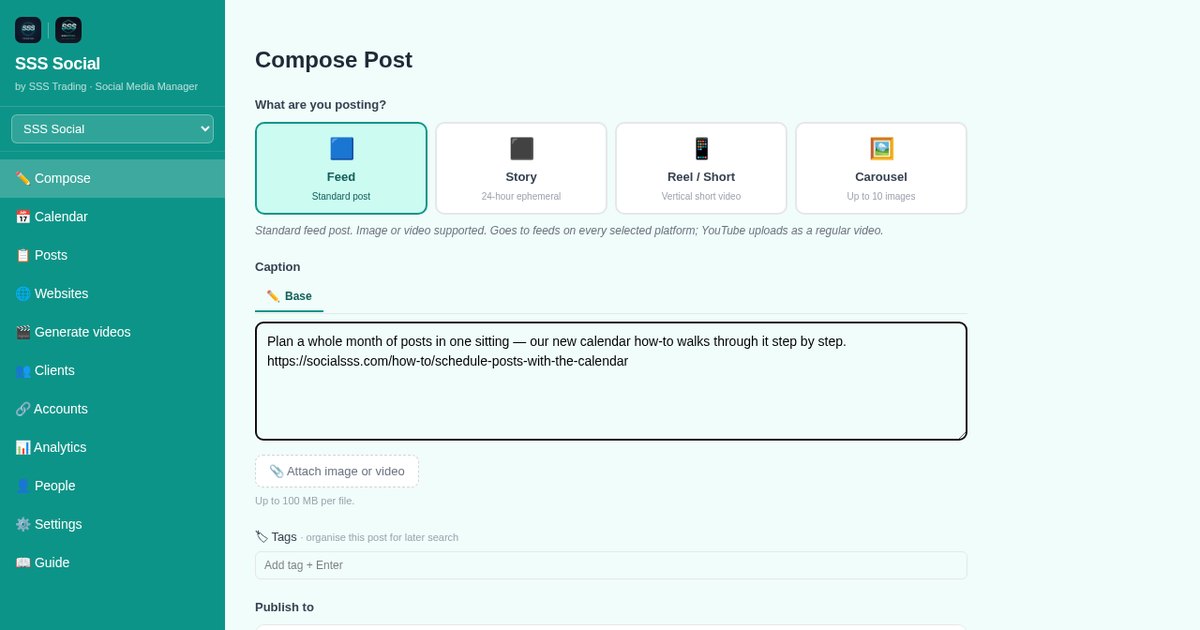
Task: Select the Carousel post type
Action: (881, 168)
